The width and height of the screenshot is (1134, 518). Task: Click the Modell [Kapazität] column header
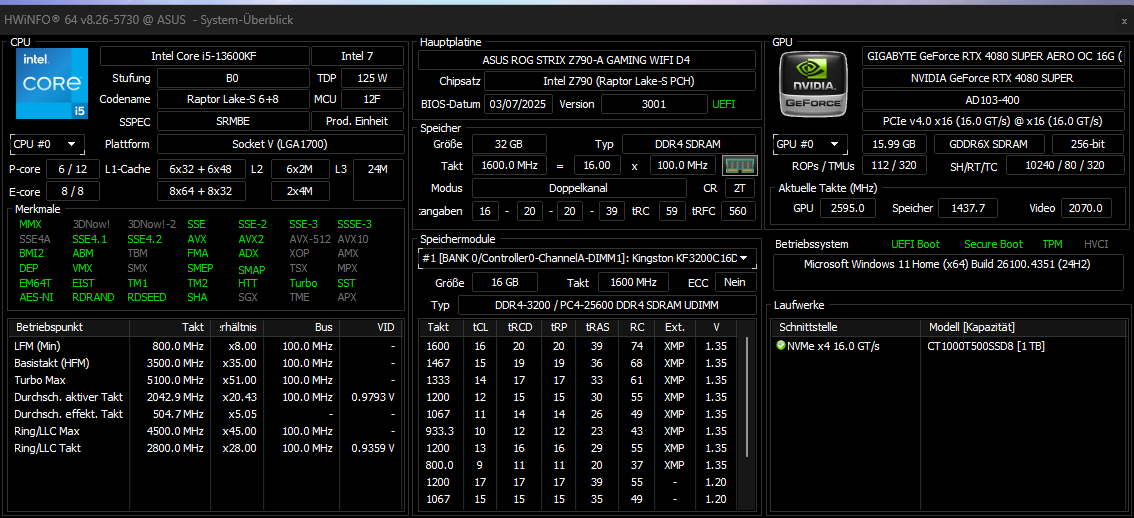click(x=1023, y=328)
